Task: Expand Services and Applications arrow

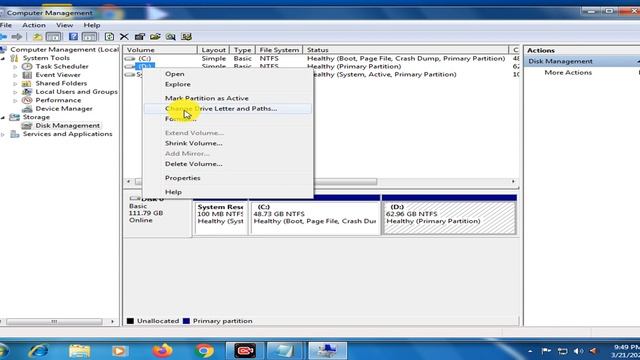Action: tap(3, 134)
